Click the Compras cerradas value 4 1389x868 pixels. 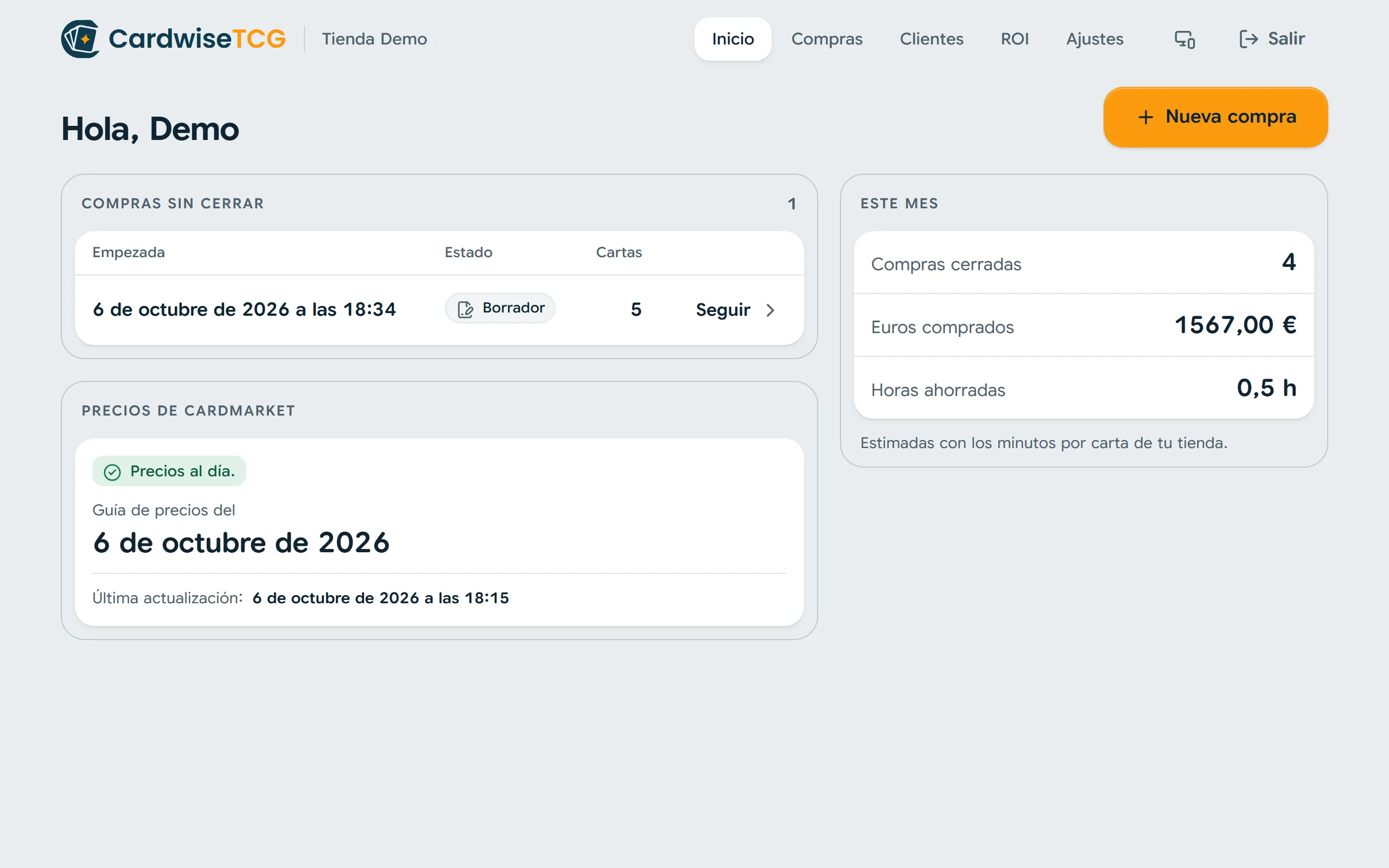[1289, 263]
